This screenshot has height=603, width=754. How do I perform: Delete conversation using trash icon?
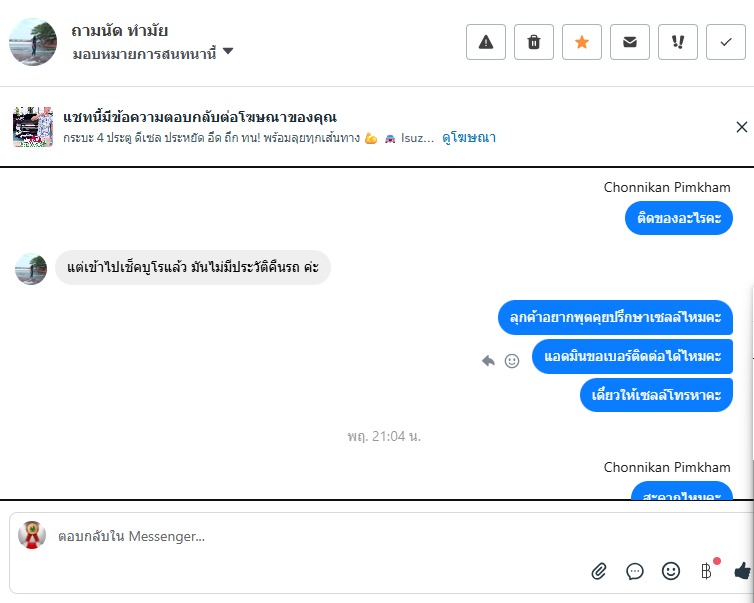click(534, 42)
